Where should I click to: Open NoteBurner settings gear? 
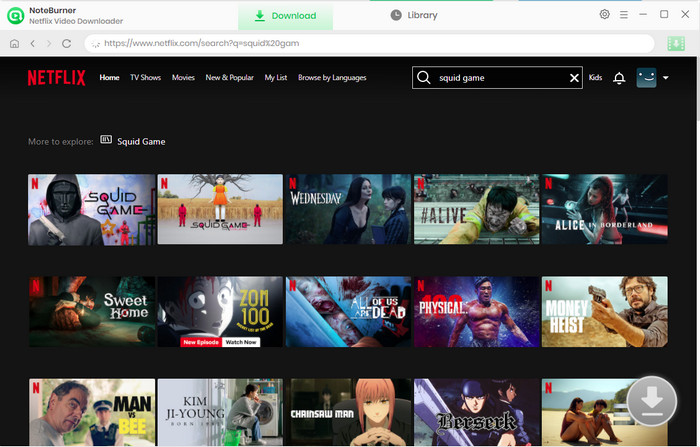pos(604,14)
